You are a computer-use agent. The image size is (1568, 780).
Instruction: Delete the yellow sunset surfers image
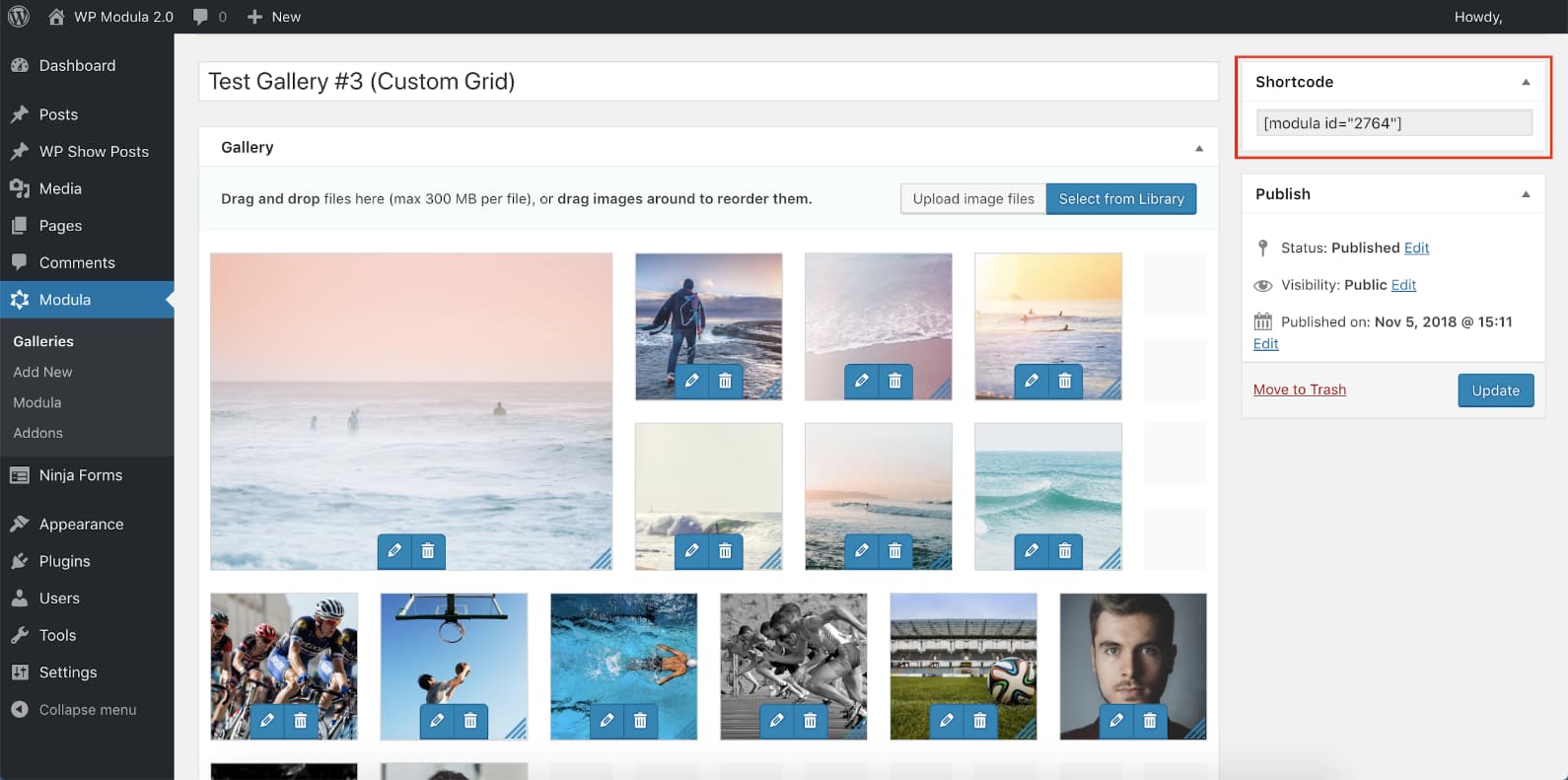coord(1064,381)
